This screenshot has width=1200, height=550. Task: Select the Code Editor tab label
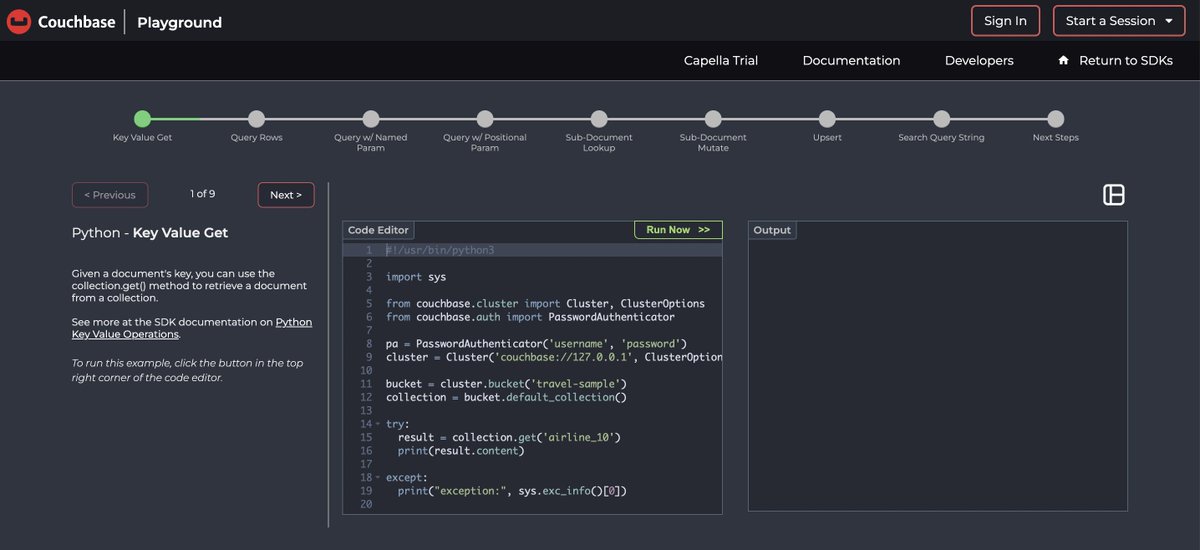click(x=378, y=230)
